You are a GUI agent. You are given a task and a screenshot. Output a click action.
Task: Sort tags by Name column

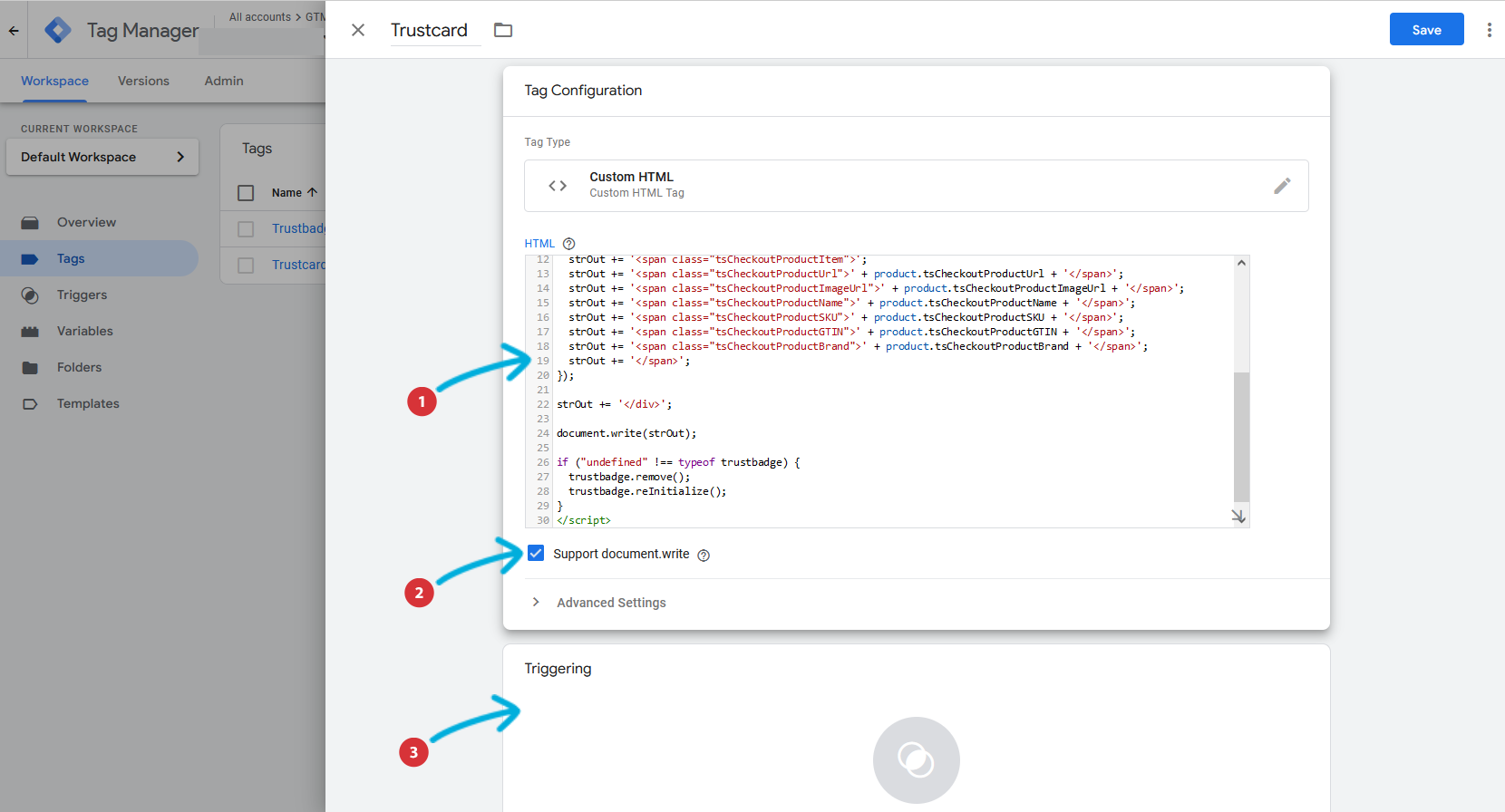(x=295, y=193)
